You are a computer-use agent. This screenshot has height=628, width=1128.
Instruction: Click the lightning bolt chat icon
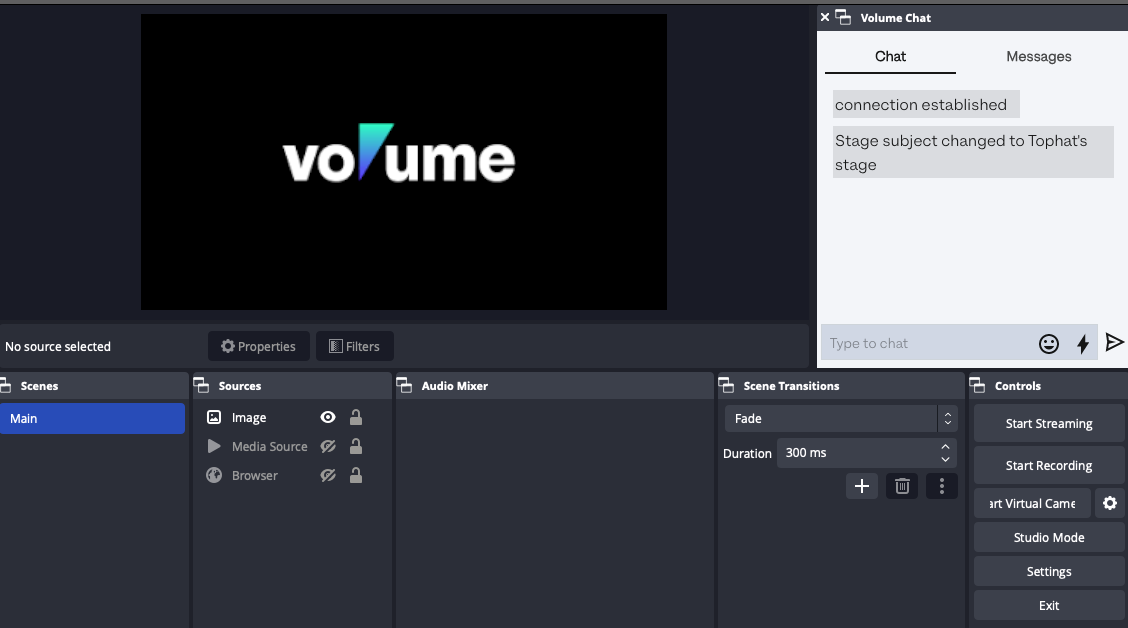coord(1083,344)
